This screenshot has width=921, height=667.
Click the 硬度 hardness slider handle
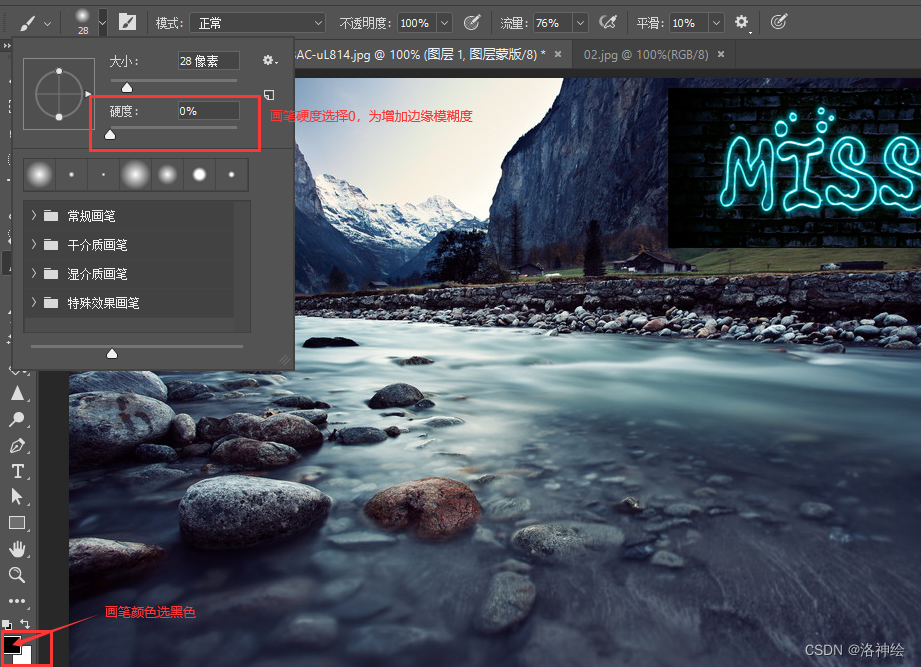(110, 135)
